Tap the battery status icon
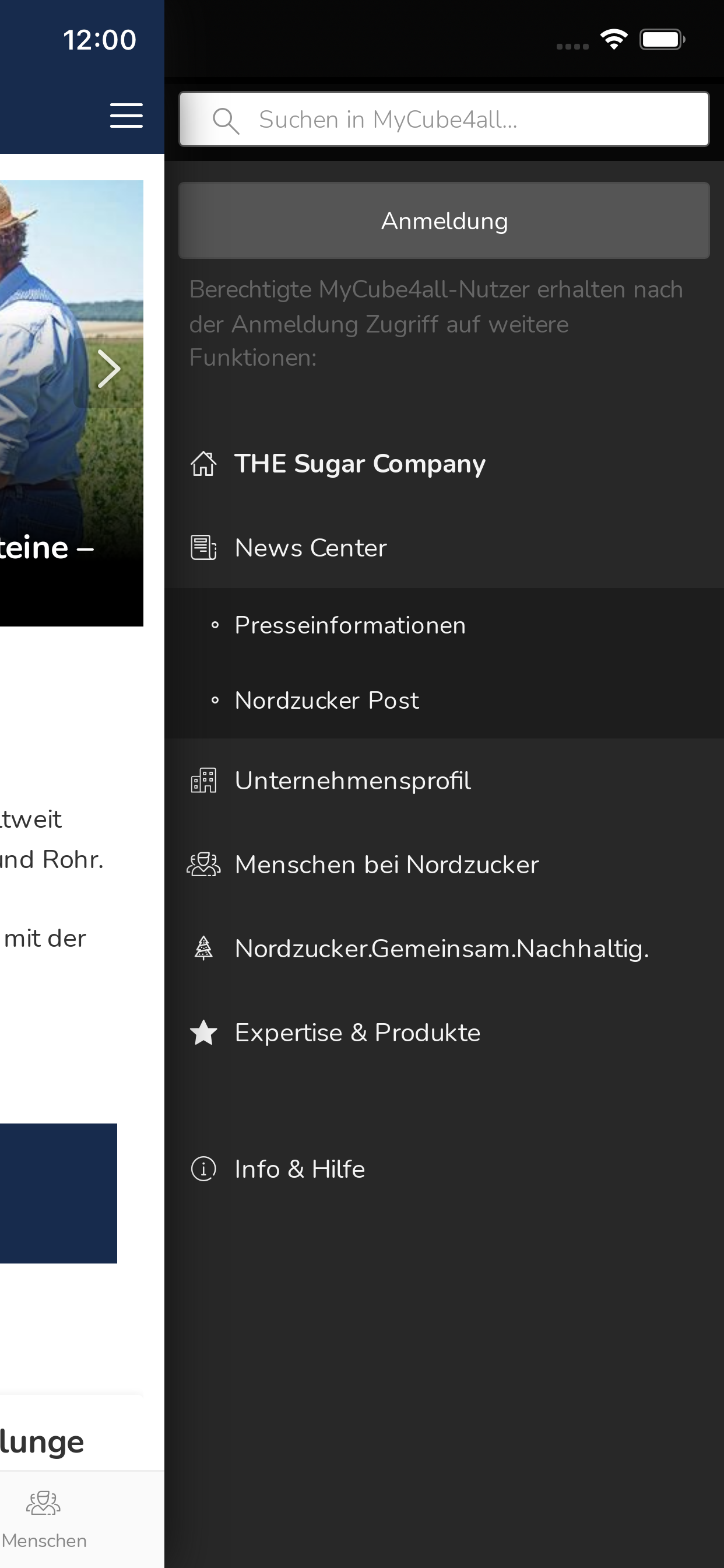 click(662, 40)
